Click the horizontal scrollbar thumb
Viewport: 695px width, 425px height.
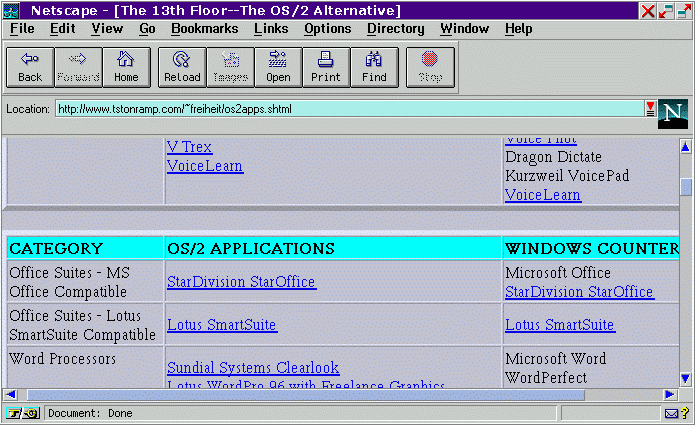(306, 394)
